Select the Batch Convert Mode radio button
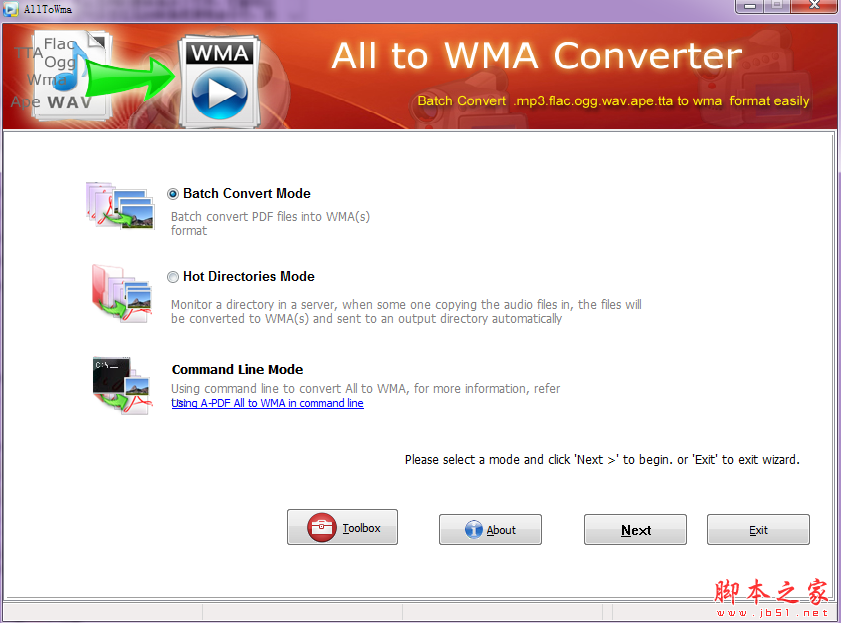 [172, 193]
